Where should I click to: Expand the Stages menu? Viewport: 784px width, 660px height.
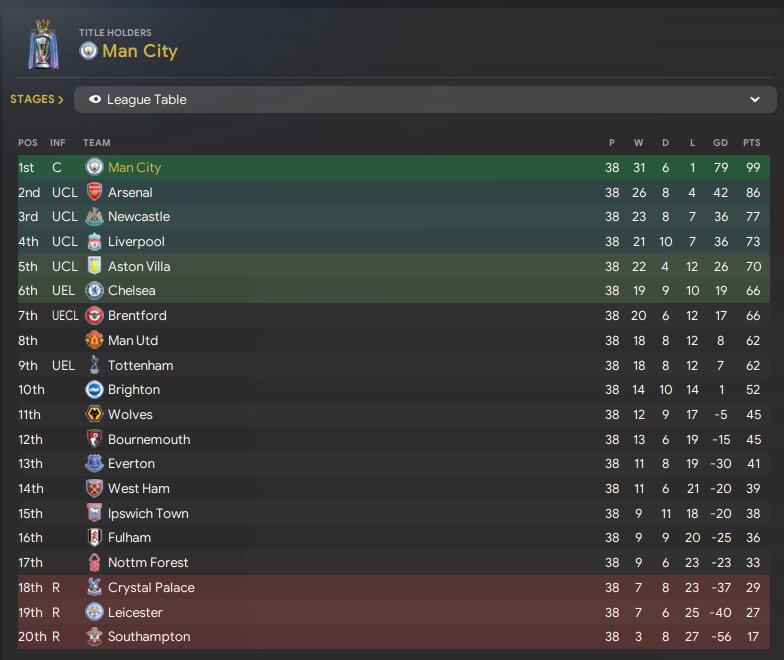[x=37, y=100]
